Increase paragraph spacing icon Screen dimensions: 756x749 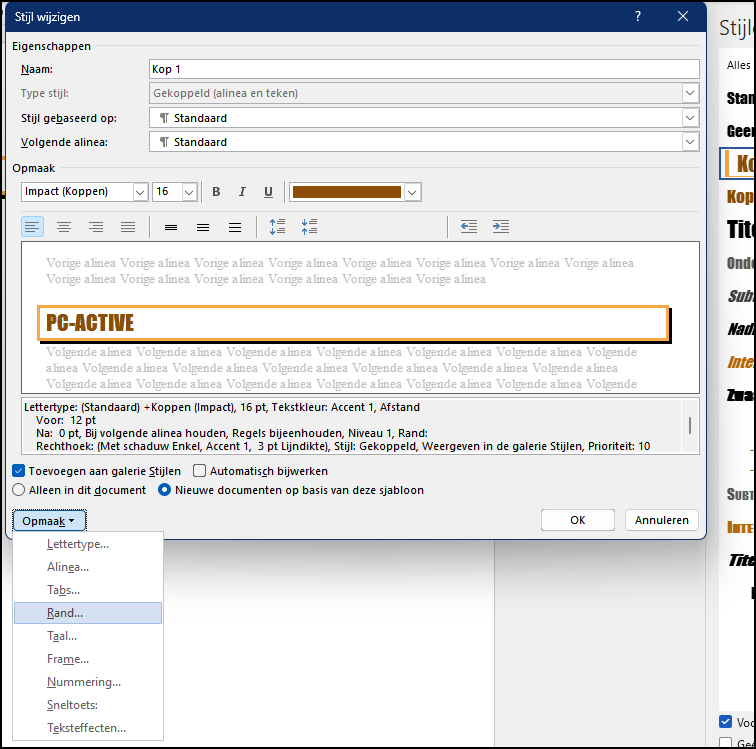pos(277,227)
